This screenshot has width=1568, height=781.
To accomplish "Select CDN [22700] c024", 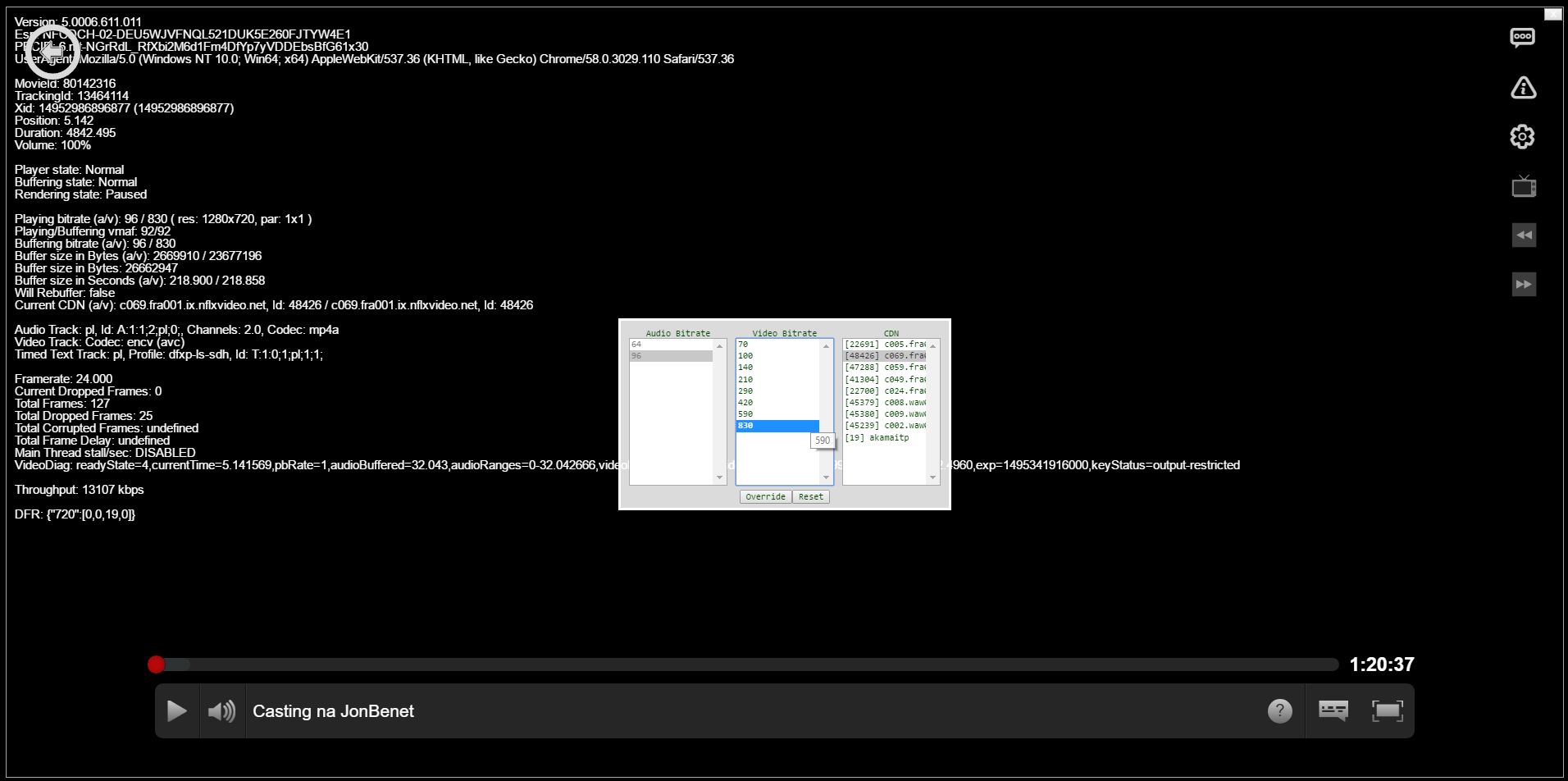I will point(885,391).
